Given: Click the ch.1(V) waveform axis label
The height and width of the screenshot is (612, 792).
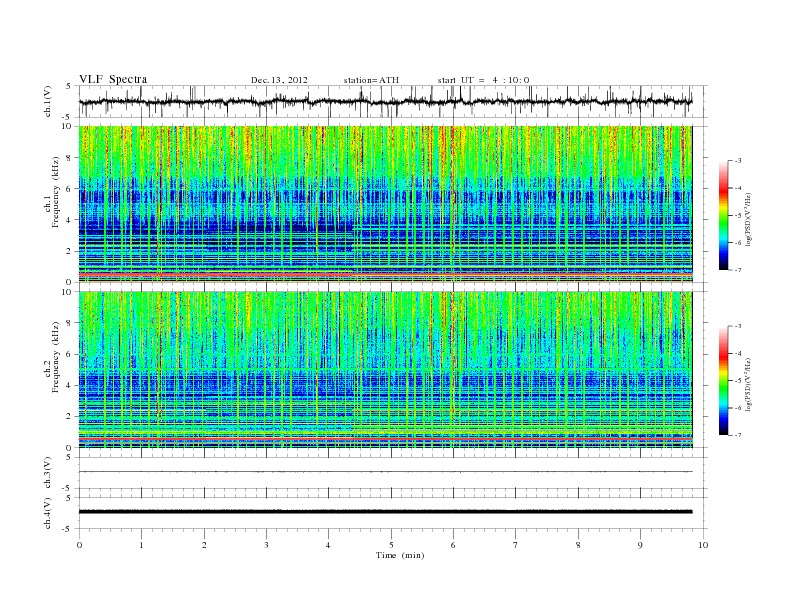Looking at the screenshot, I should [48, 101].
